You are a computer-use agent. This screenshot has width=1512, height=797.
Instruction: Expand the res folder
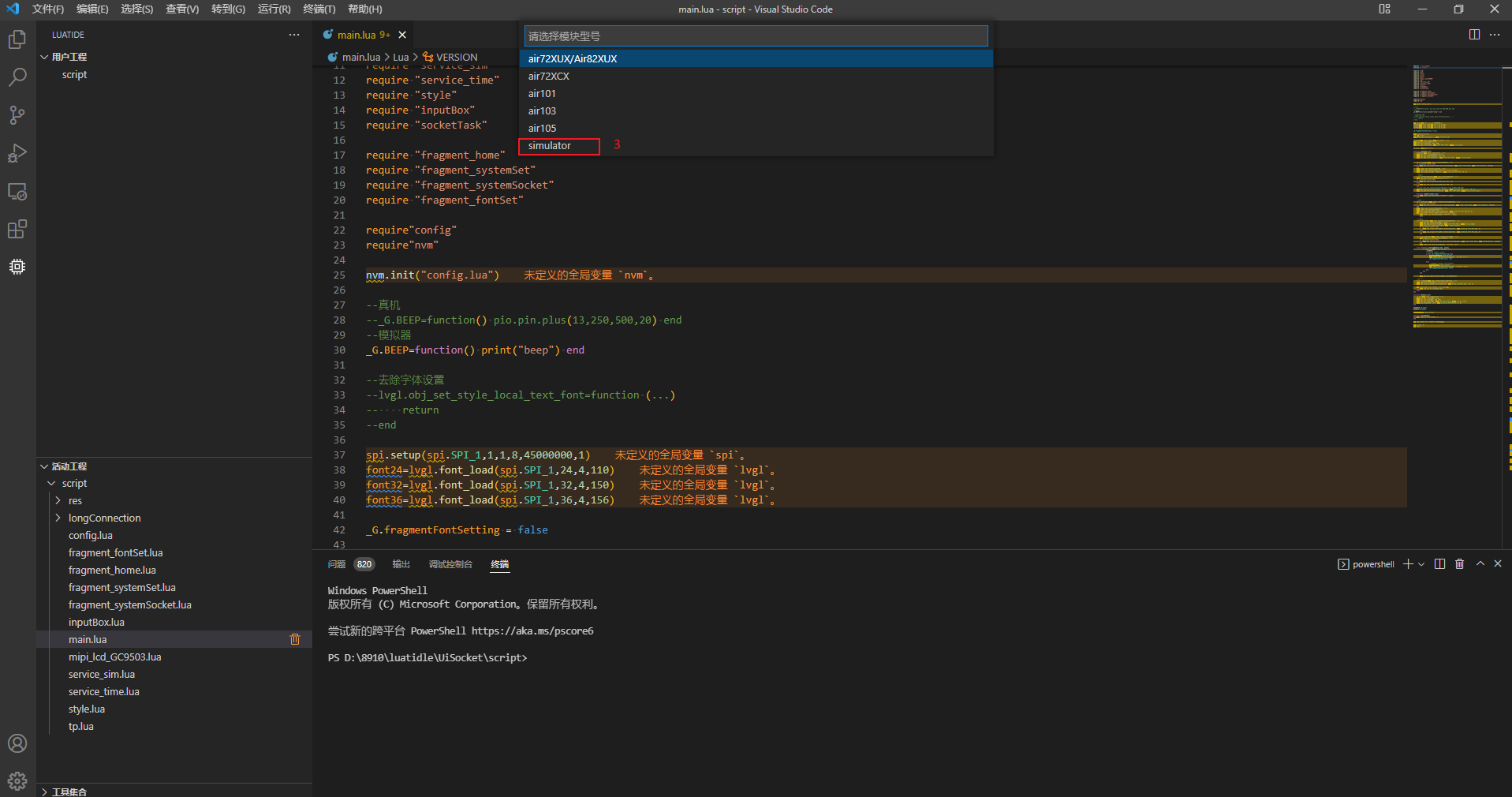(174, 500)
